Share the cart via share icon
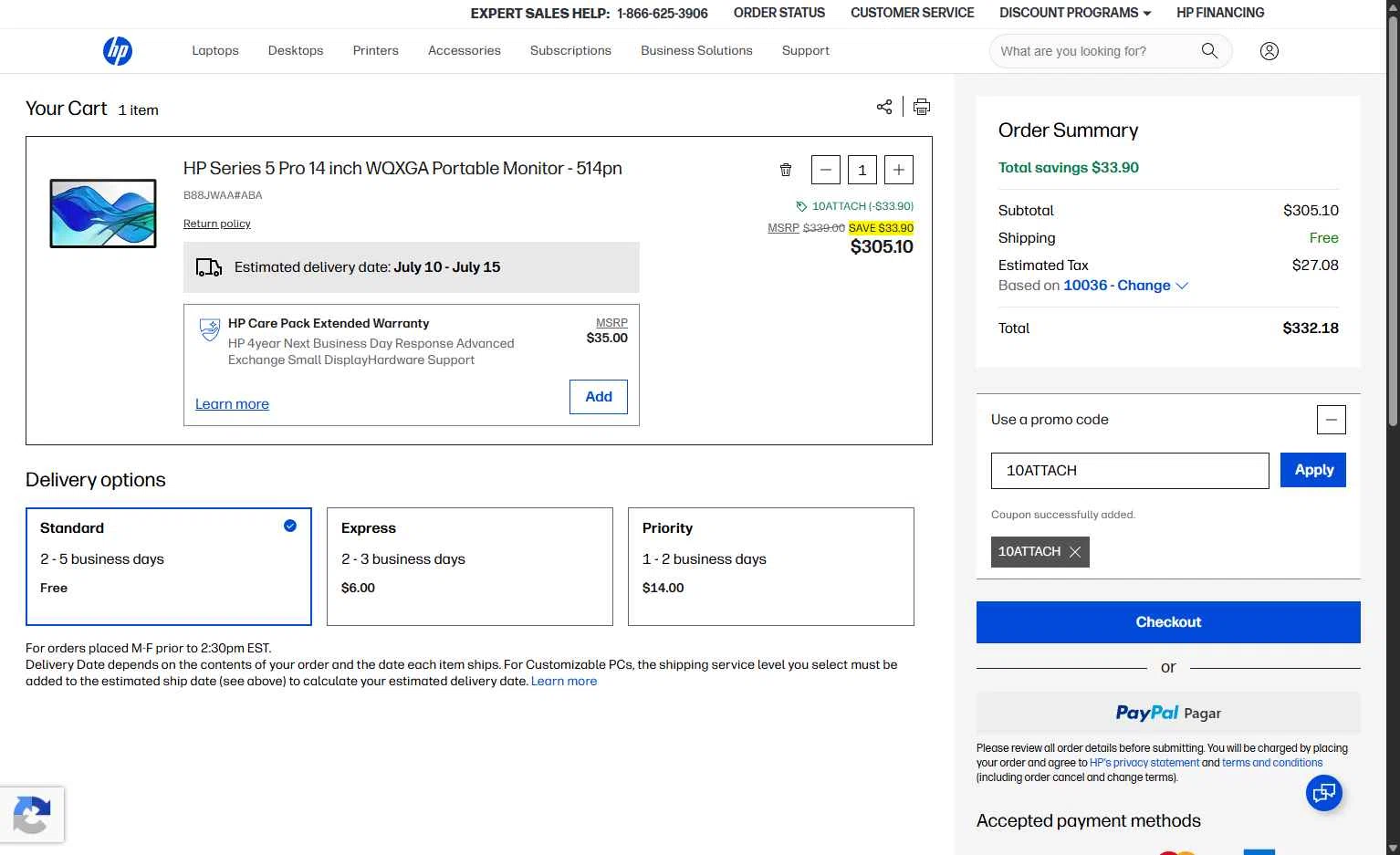This screenshot has width=1400, height=855. (x=884, y=107)
